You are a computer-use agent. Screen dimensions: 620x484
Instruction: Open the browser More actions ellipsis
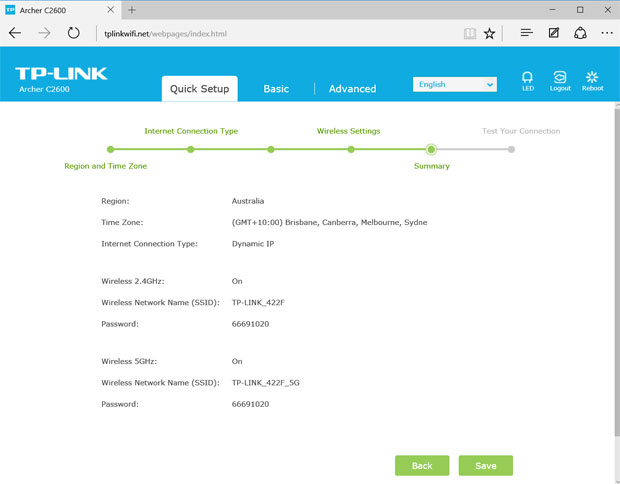point(607,33)
